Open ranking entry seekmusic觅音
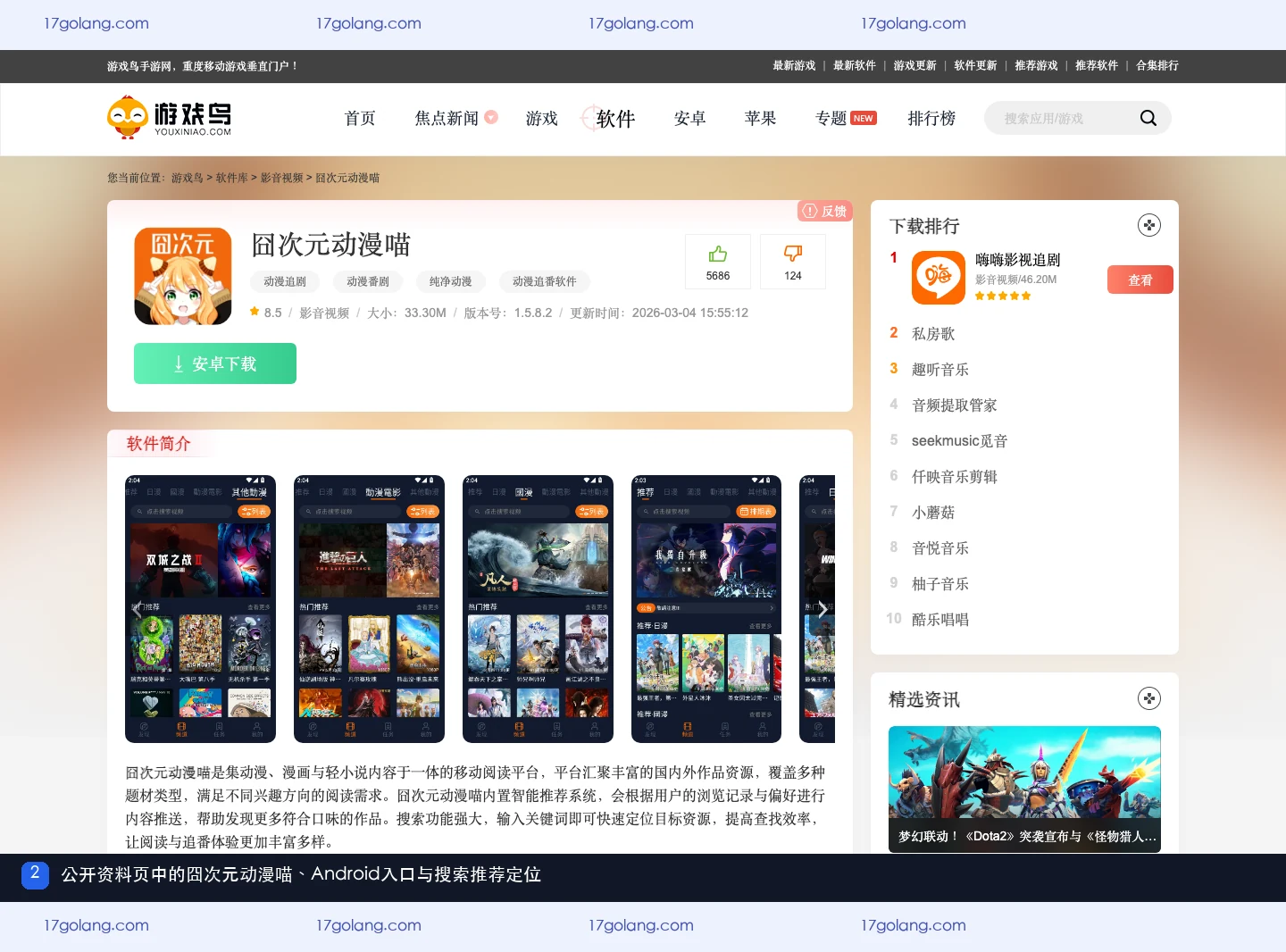Viewport: 1286px width, 952px height. (x=960, y=440)
